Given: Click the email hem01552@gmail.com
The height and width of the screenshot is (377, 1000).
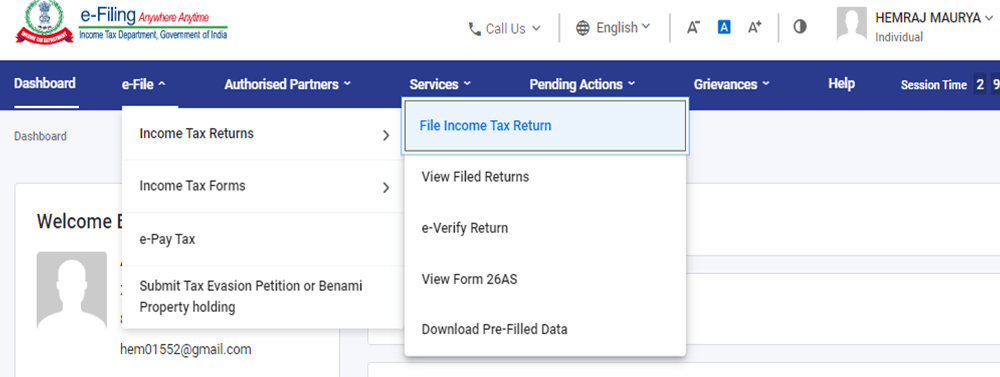Looking at the screenshot, I should coord(186,350).
